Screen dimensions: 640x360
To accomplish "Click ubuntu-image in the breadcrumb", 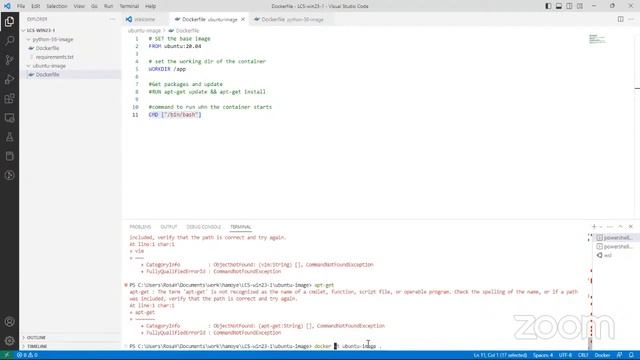I will tap(144, 31).
